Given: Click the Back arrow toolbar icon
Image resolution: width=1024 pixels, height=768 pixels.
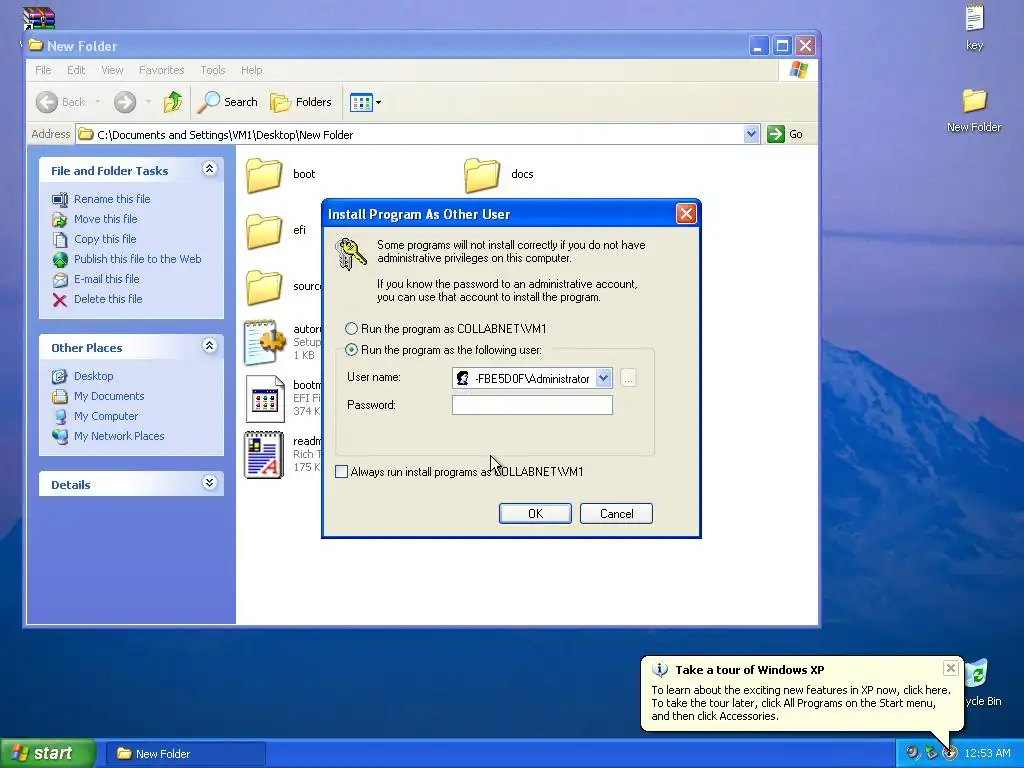Looking at the screenshot, I should point(47,102).
